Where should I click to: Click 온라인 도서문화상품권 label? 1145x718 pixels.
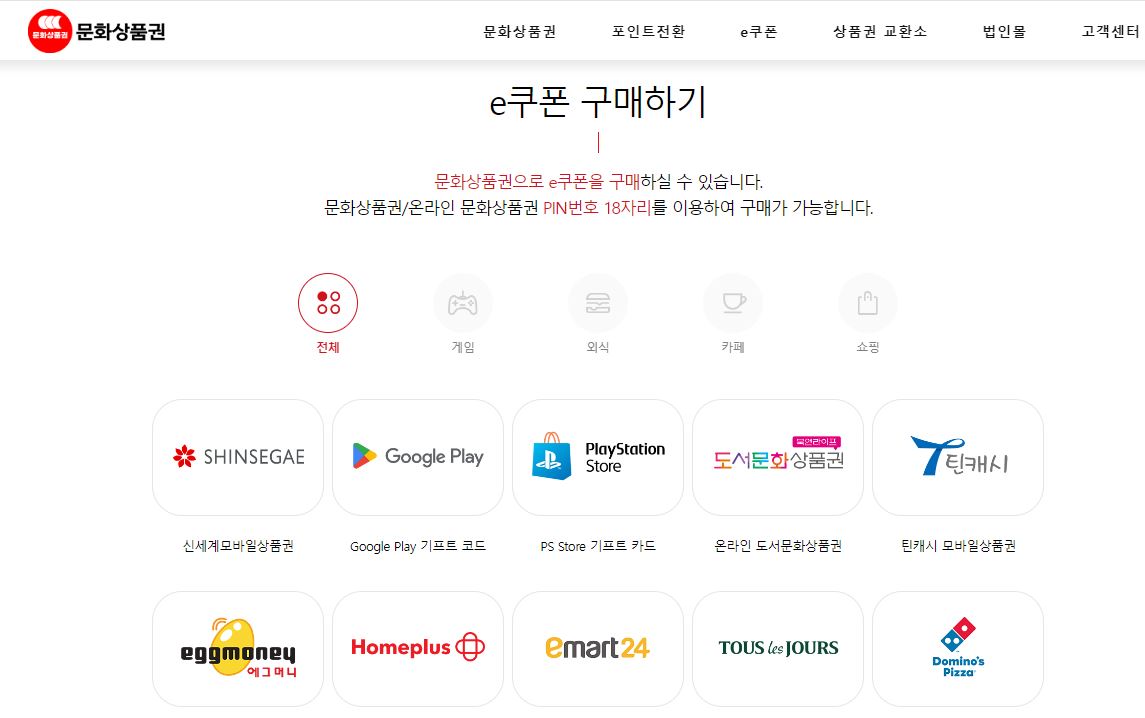(x=778, y=546)
